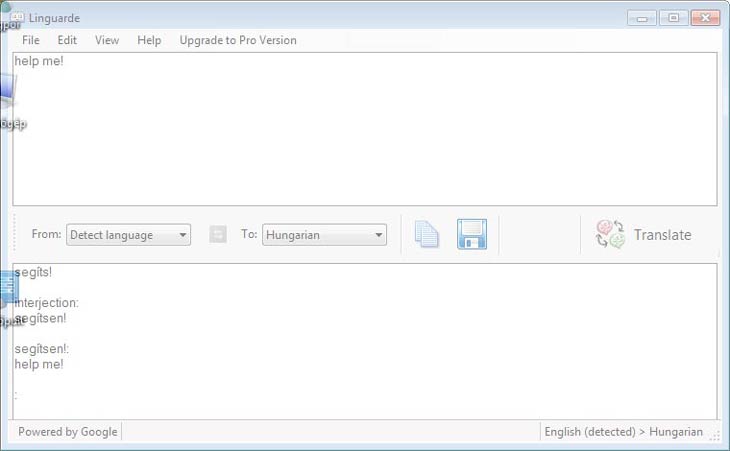
Task: Open the View menu
Action: (x=107, y=40)
